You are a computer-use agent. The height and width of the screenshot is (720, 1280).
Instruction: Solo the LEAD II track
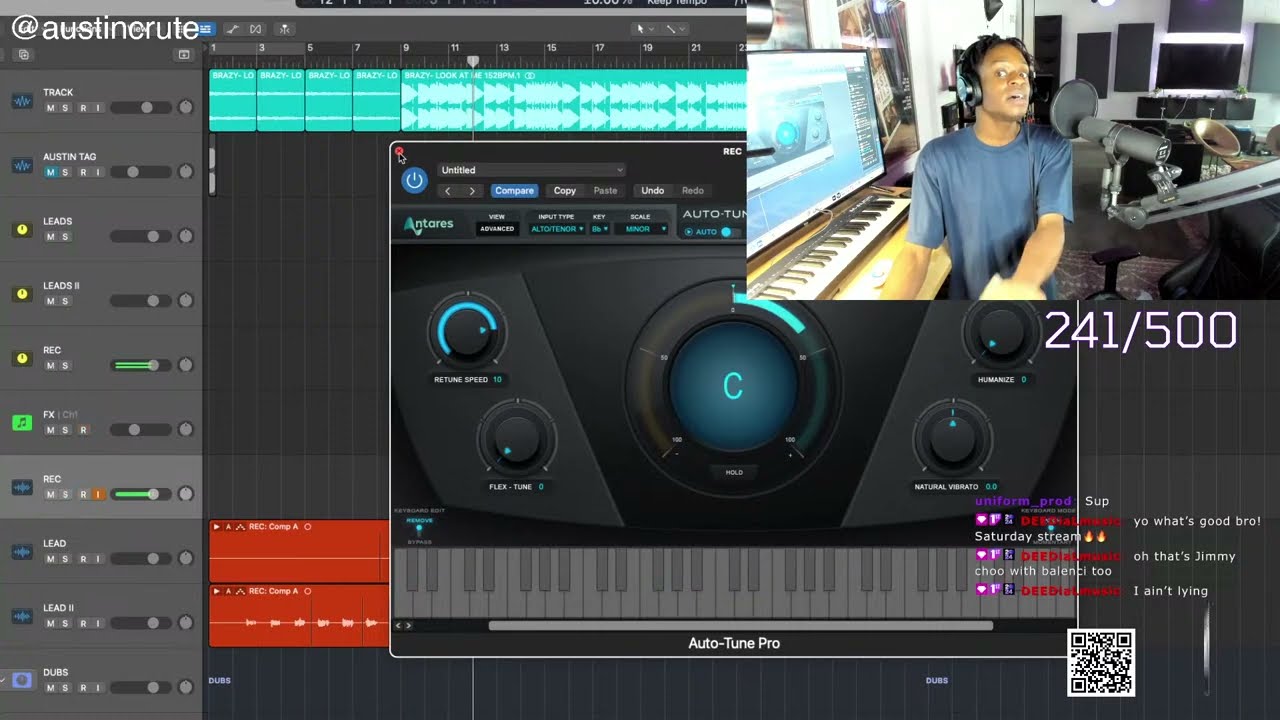click(x=65, y=623)
